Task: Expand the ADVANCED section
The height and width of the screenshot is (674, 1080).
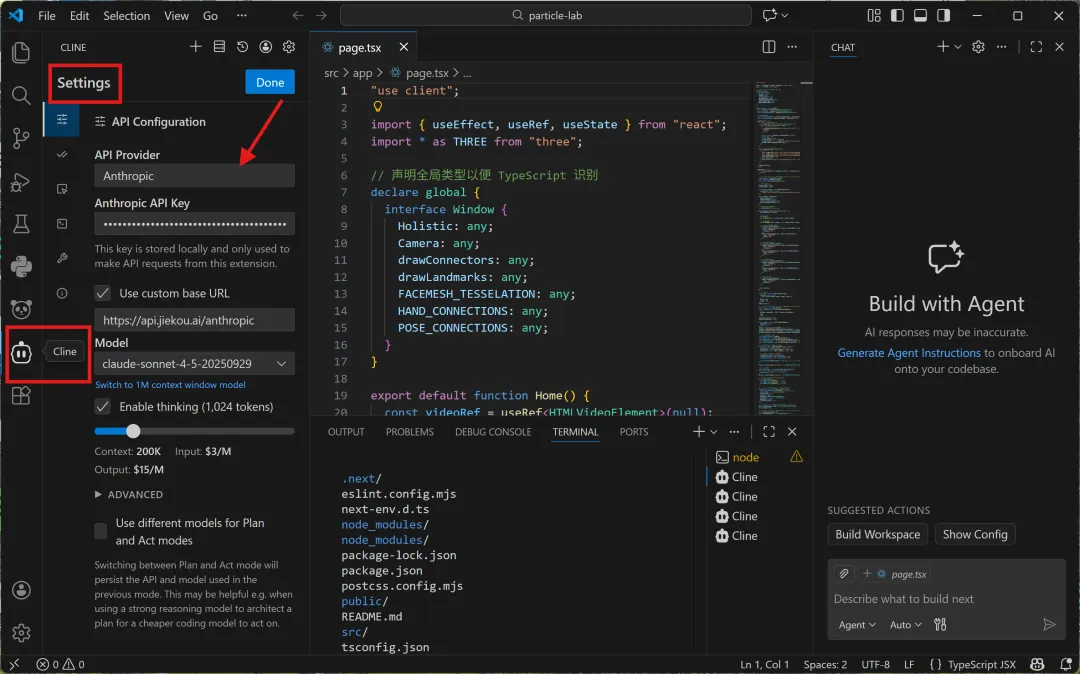Action: (129, 494)
